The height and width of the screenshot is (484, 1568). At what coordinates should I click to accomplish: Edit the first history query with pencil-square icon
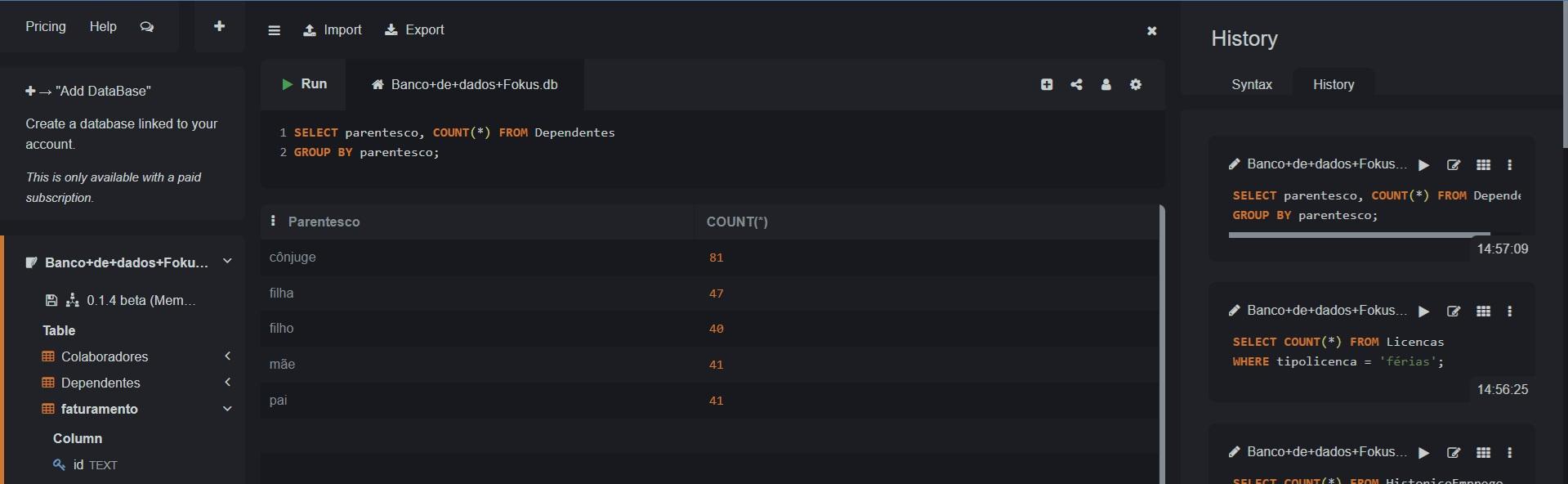click(x=1454, y=165)
